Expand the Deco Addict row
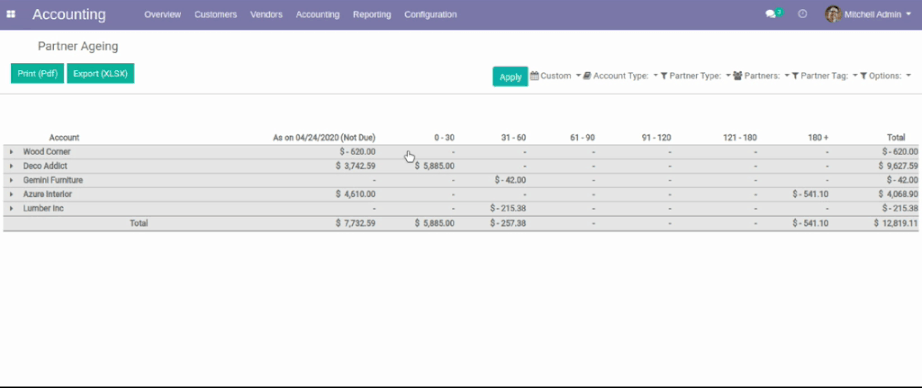 11,166
